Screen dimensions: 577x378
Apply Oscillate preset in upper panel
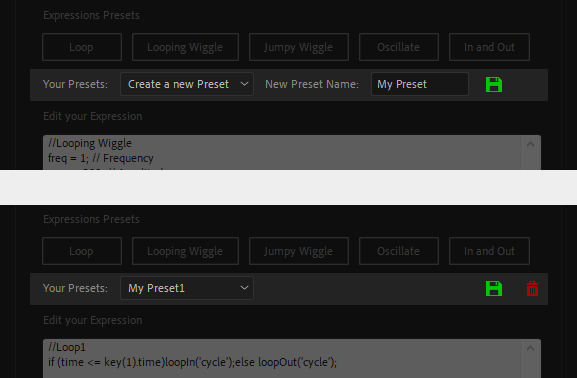pos(399,47)
